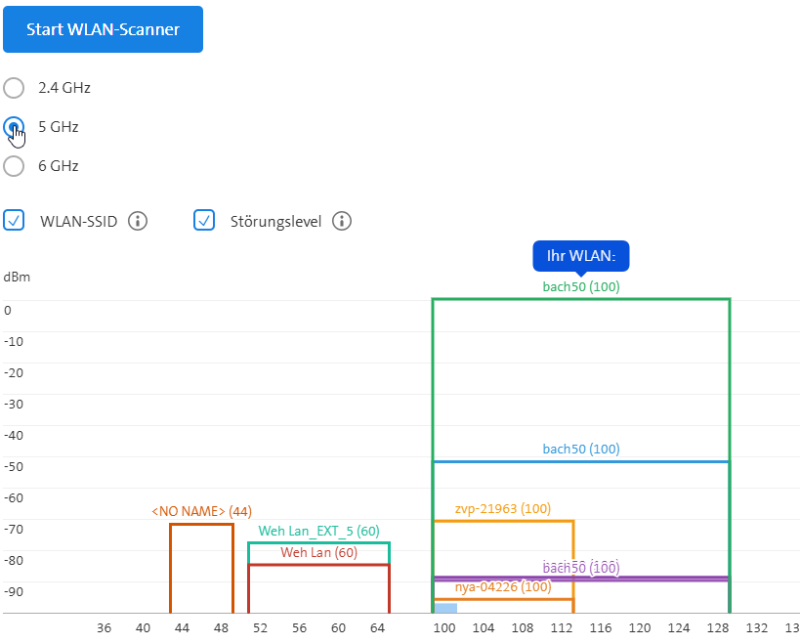Select the 2.4 GHz radio button
800x644 pixels.
[x=14, y=88]
